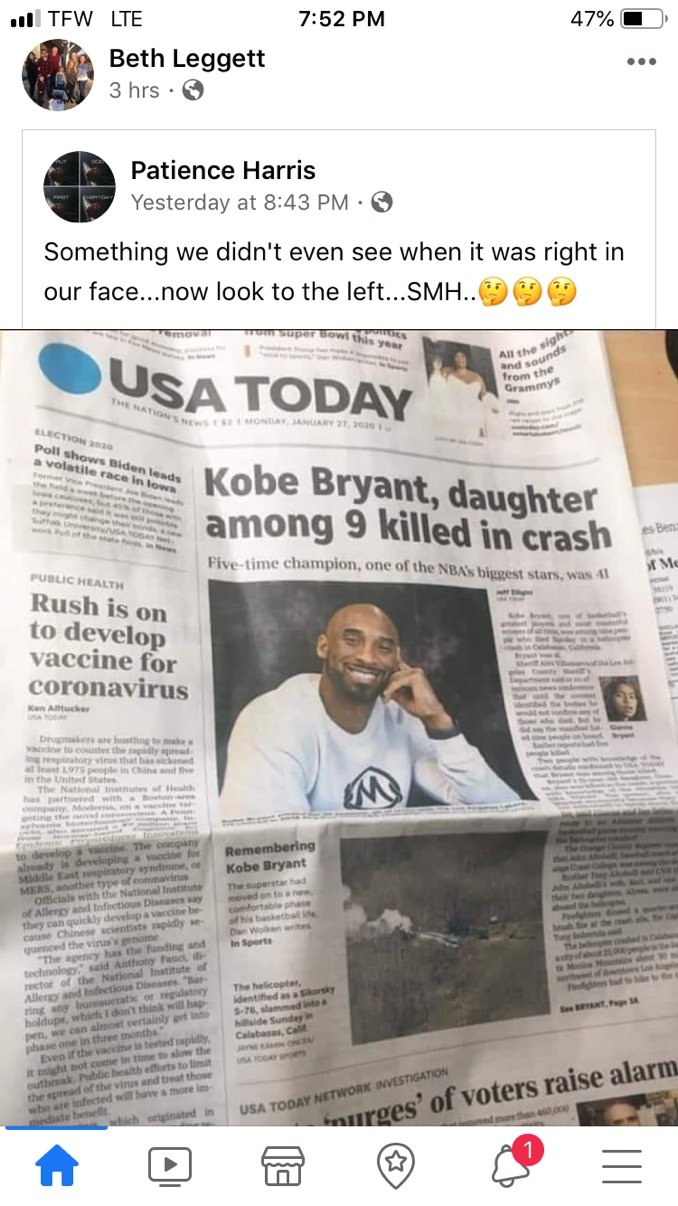This screenshot has height=1206, width=678.
Task: Open the Yesterday at 8:43 PM timestamp
Action: 240,202
